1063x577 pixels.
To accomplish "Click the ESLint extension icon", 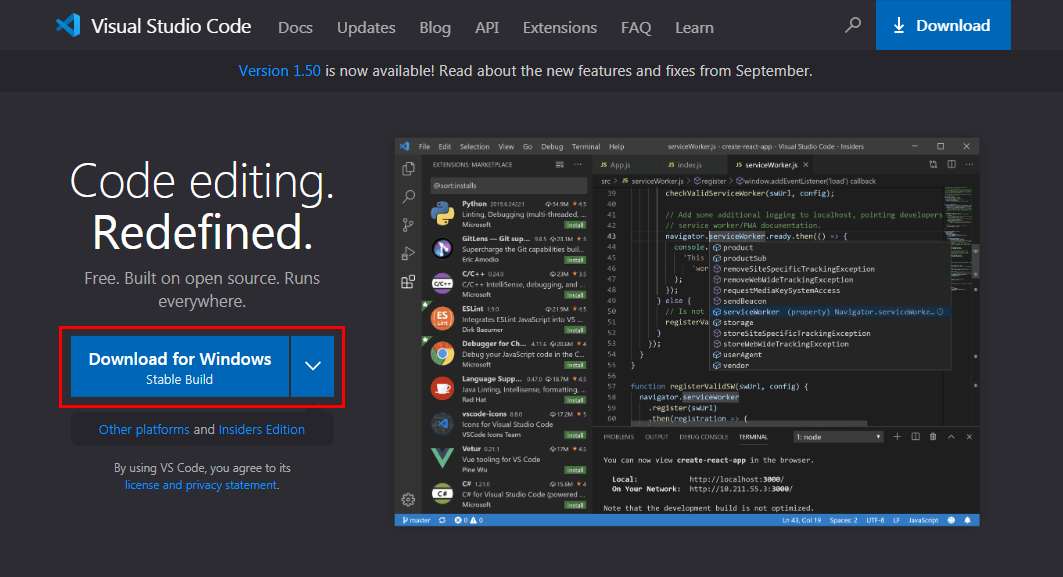I will (442, 318).
